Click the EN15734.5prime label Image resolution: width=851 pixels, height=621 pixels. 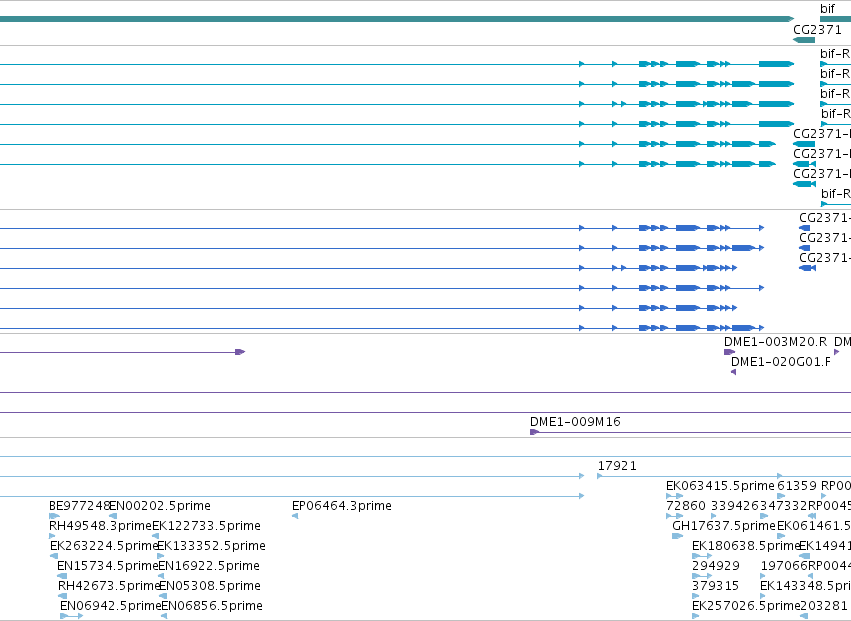tap(107, 566)
